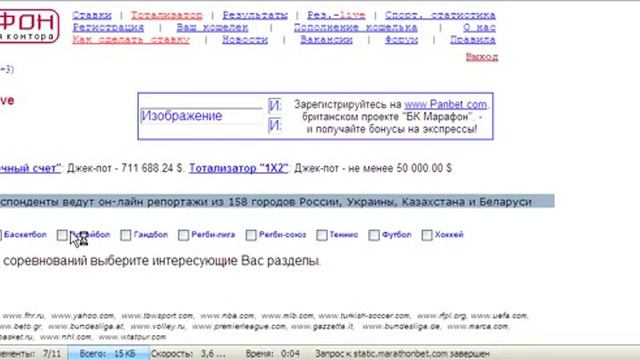
Task: Open the Тотализатор "1X2" link
Action: point(239,168)
